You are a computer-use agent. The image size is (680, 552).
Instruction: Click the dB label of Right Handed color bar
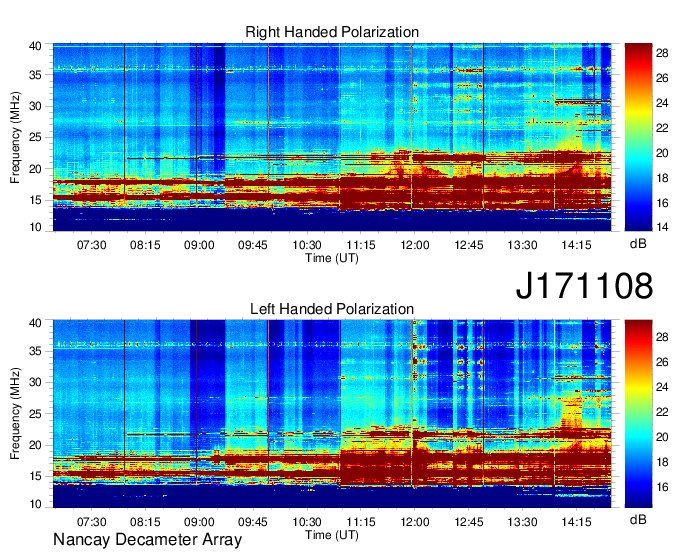tap(638, 244)
